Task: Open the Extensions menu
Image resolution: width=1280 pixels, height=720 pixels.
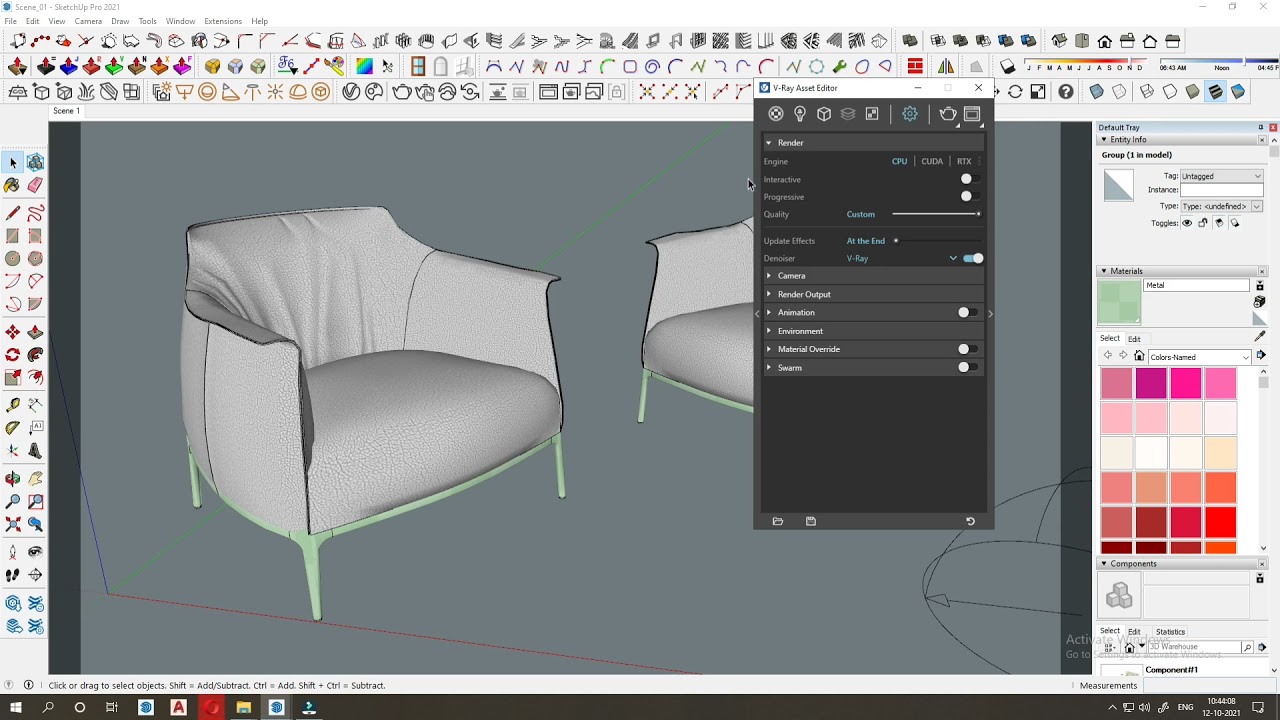Action: 222,21
